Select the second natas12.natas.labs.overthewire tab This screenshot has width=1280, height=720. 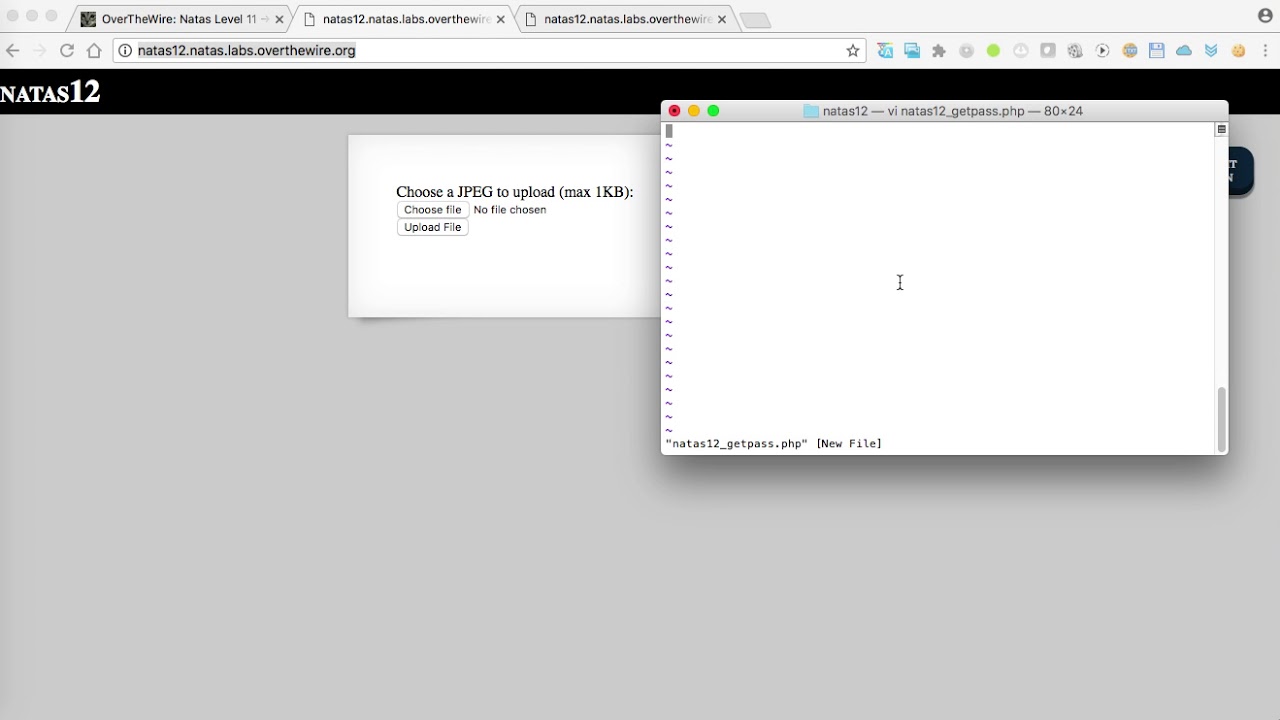(x=405, y=19)
